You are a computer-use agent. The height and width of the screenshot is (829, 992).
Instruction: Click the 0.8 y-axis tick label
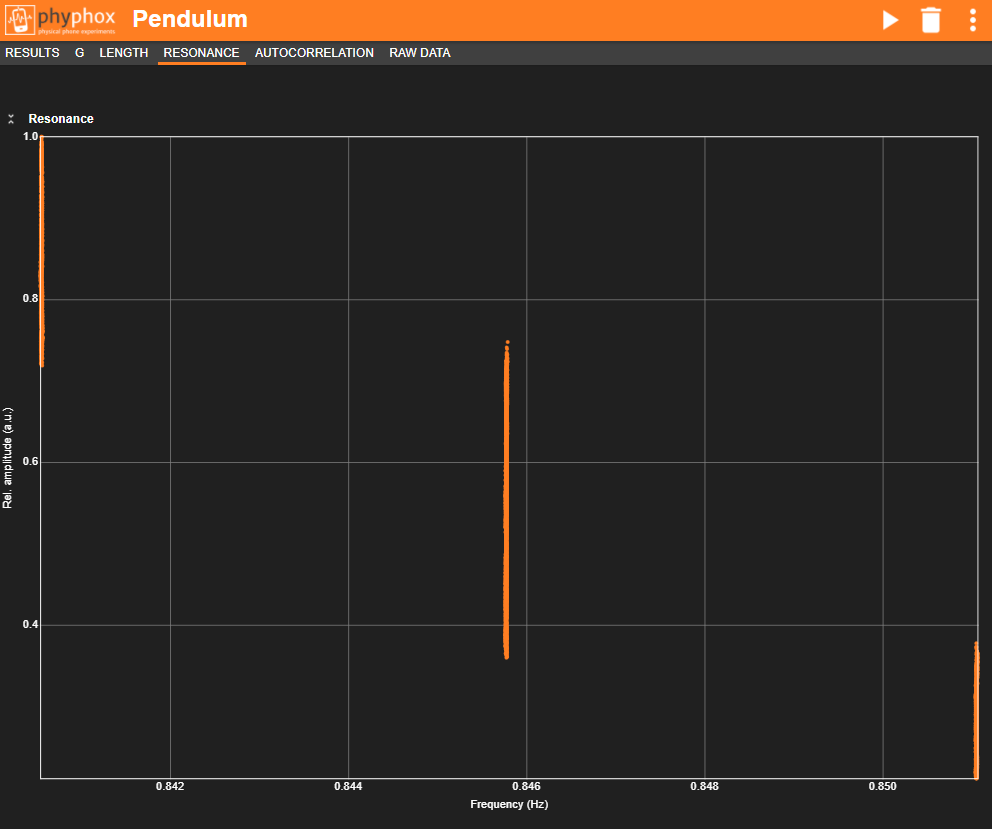tap(30, 299)
